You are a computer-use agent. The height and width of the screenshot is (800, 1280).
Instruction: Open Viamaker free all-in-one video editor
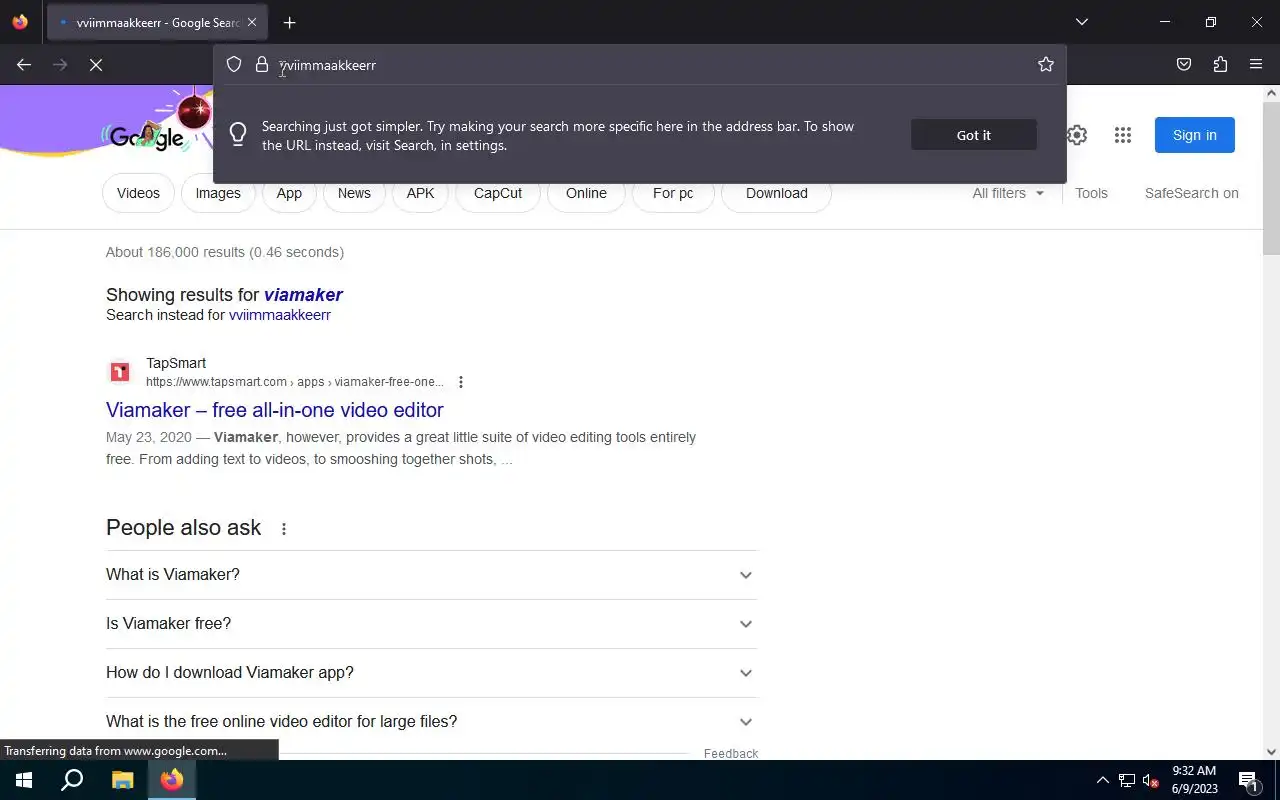click(275, 410)
